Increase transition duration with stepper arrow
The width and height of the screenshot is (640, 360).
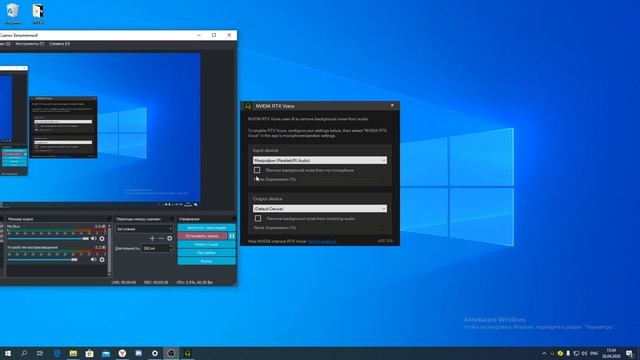171,246
